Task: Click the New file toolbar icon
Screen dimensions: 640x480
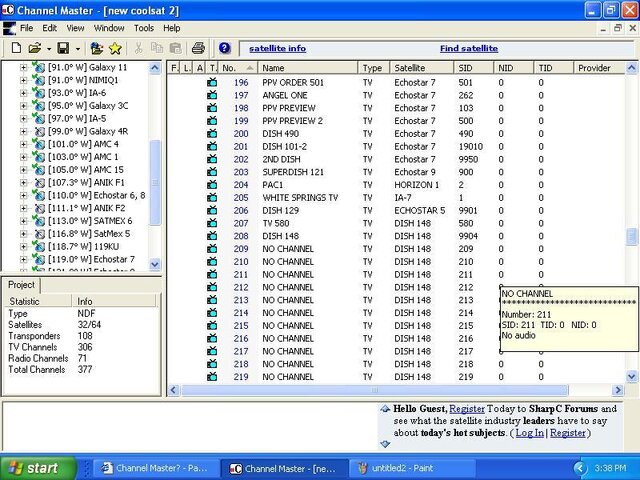Action: point(16,48)
